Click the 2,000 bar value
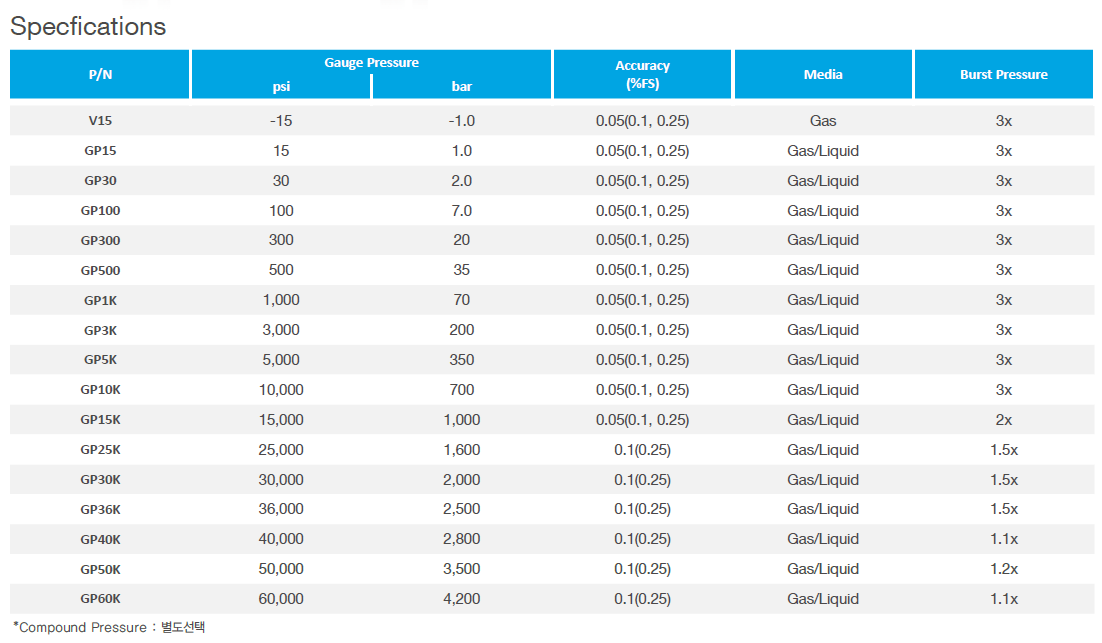1102x643 pixels. point(462,480)
